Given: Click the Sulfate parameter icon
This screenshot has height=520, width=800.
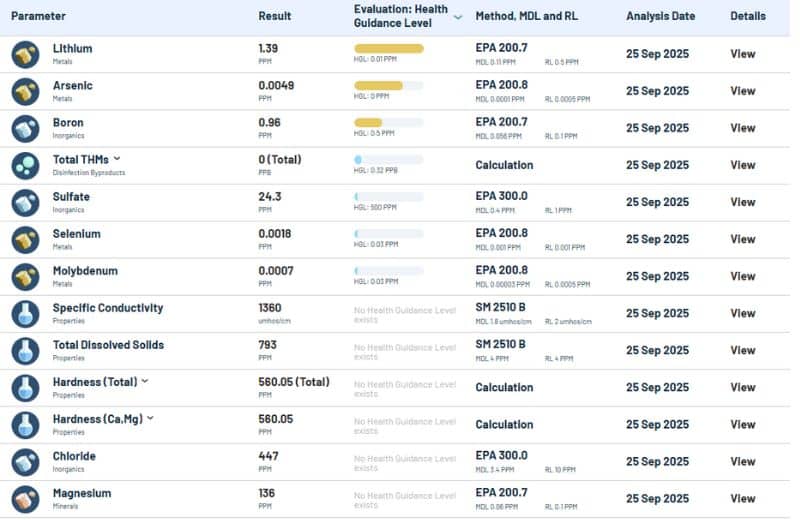Looking at the screenshot, I should (25, 202).
